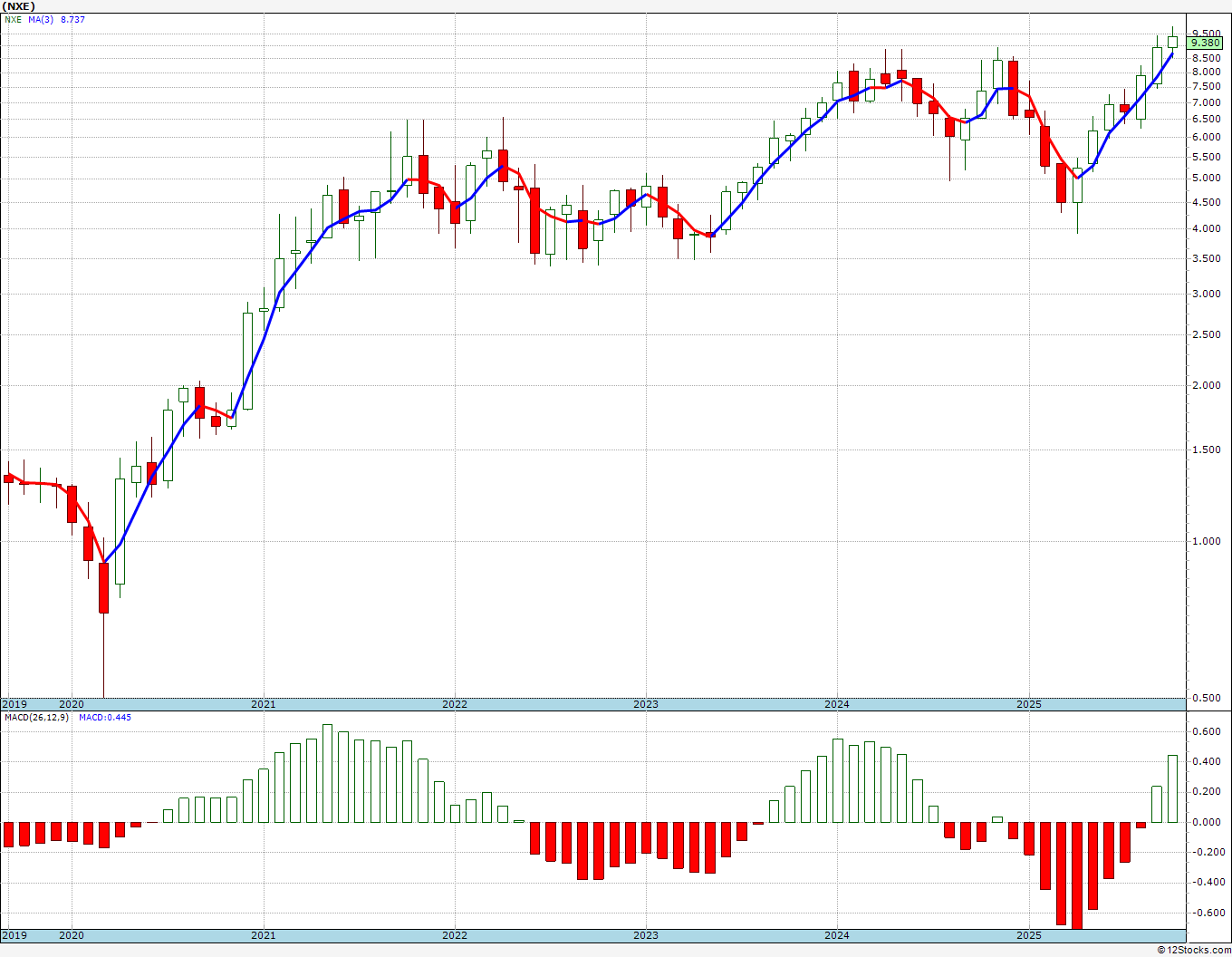Click the tallest green MACD bar in 2021

coord(327,773)
